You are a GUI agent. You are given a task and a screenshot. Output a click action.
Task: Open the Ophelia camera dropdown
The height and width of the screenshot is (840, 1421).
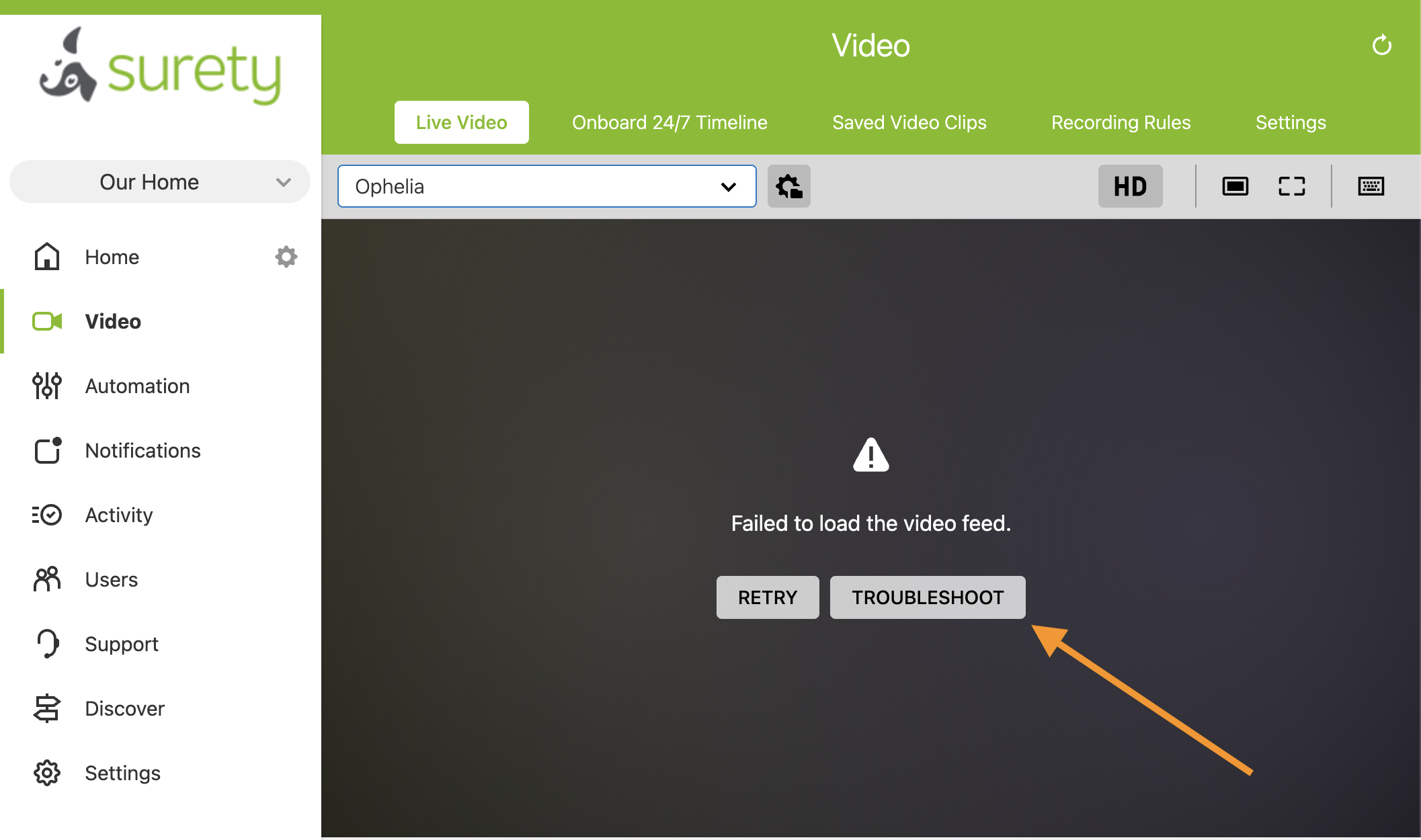(x=729, y=186)
